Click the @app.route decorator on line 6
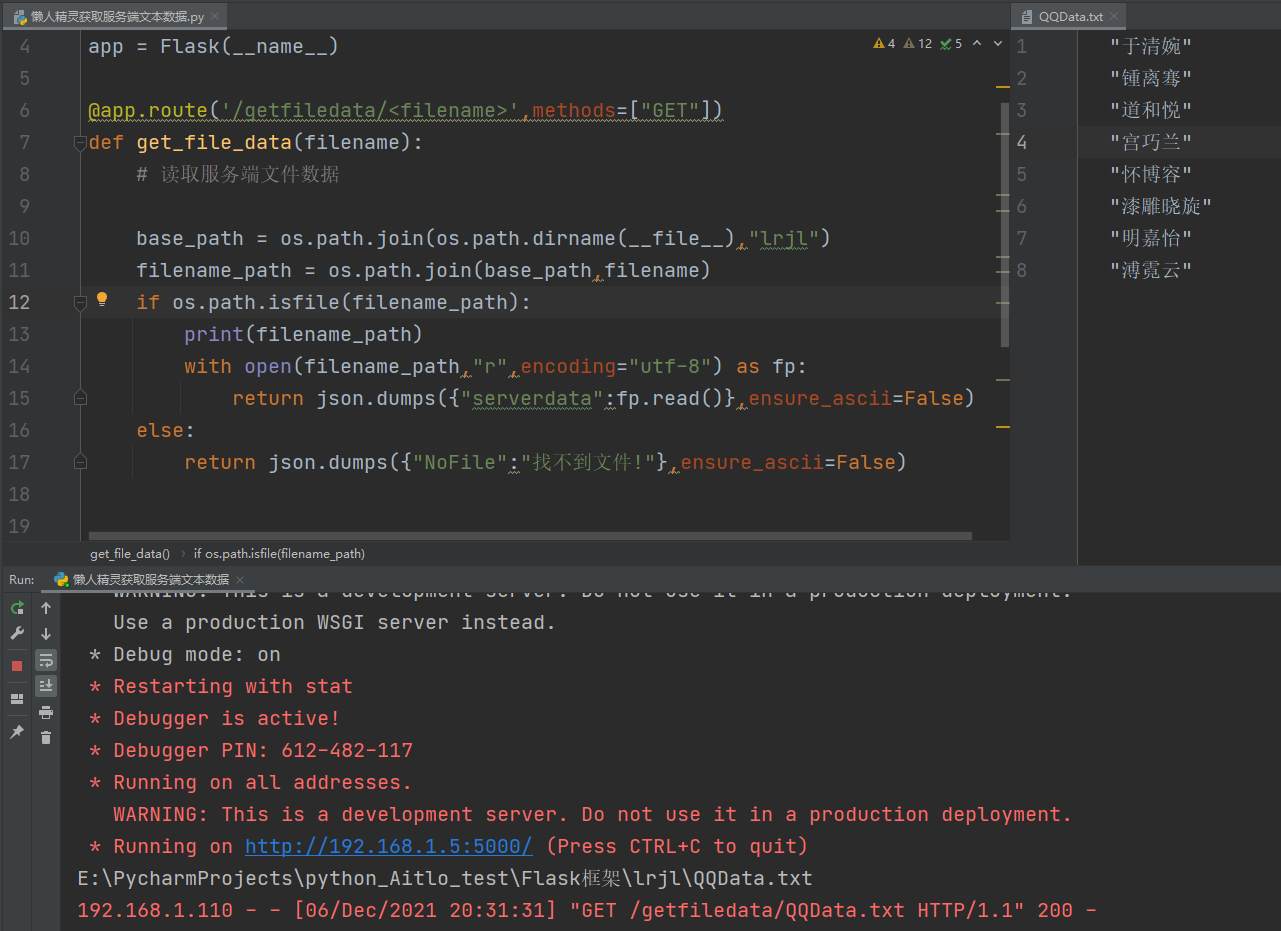1281x931 pixels. tap(148, 110)
